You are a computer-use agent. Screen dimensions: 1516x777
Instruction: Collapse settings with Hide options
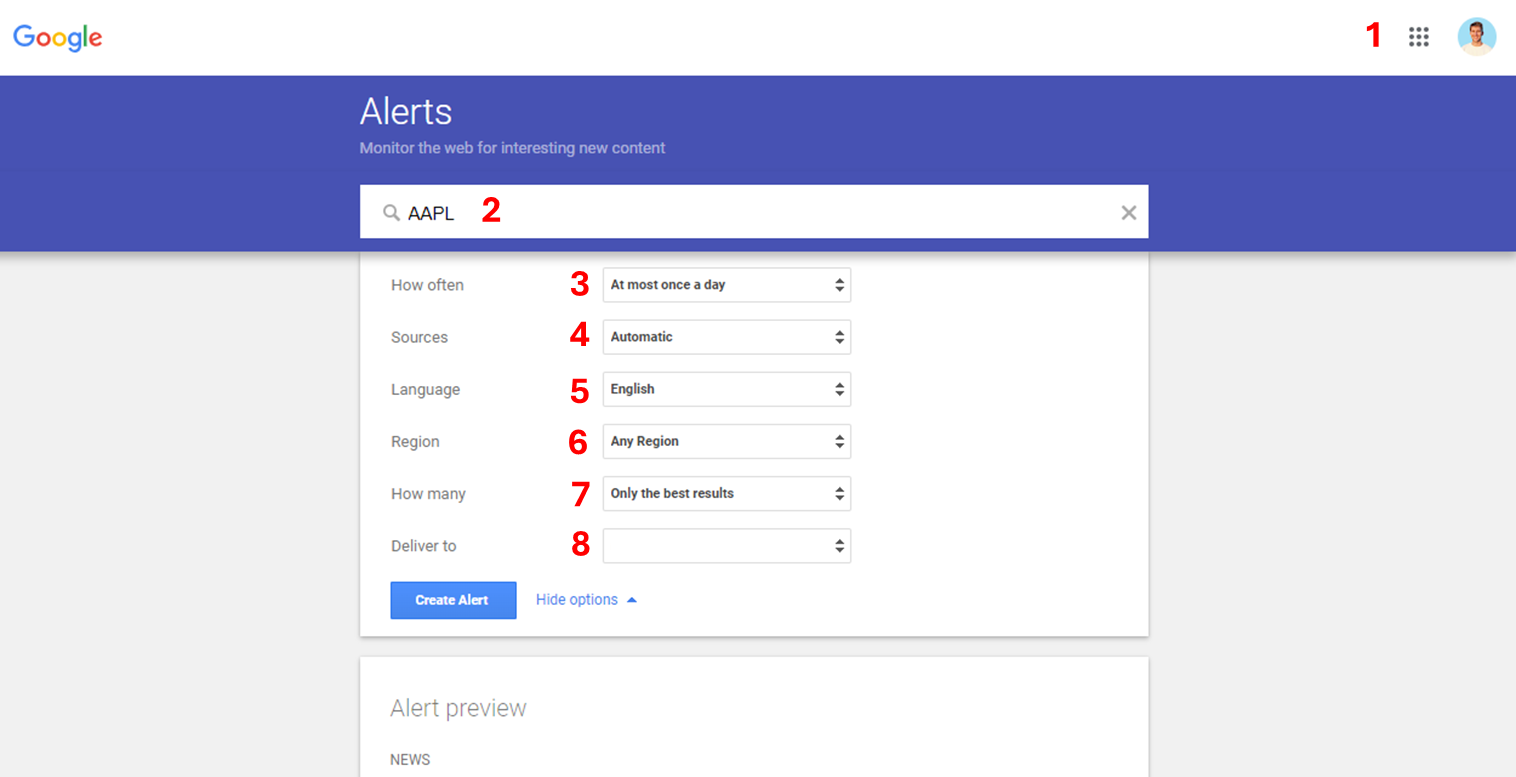(x=586, y=600)
